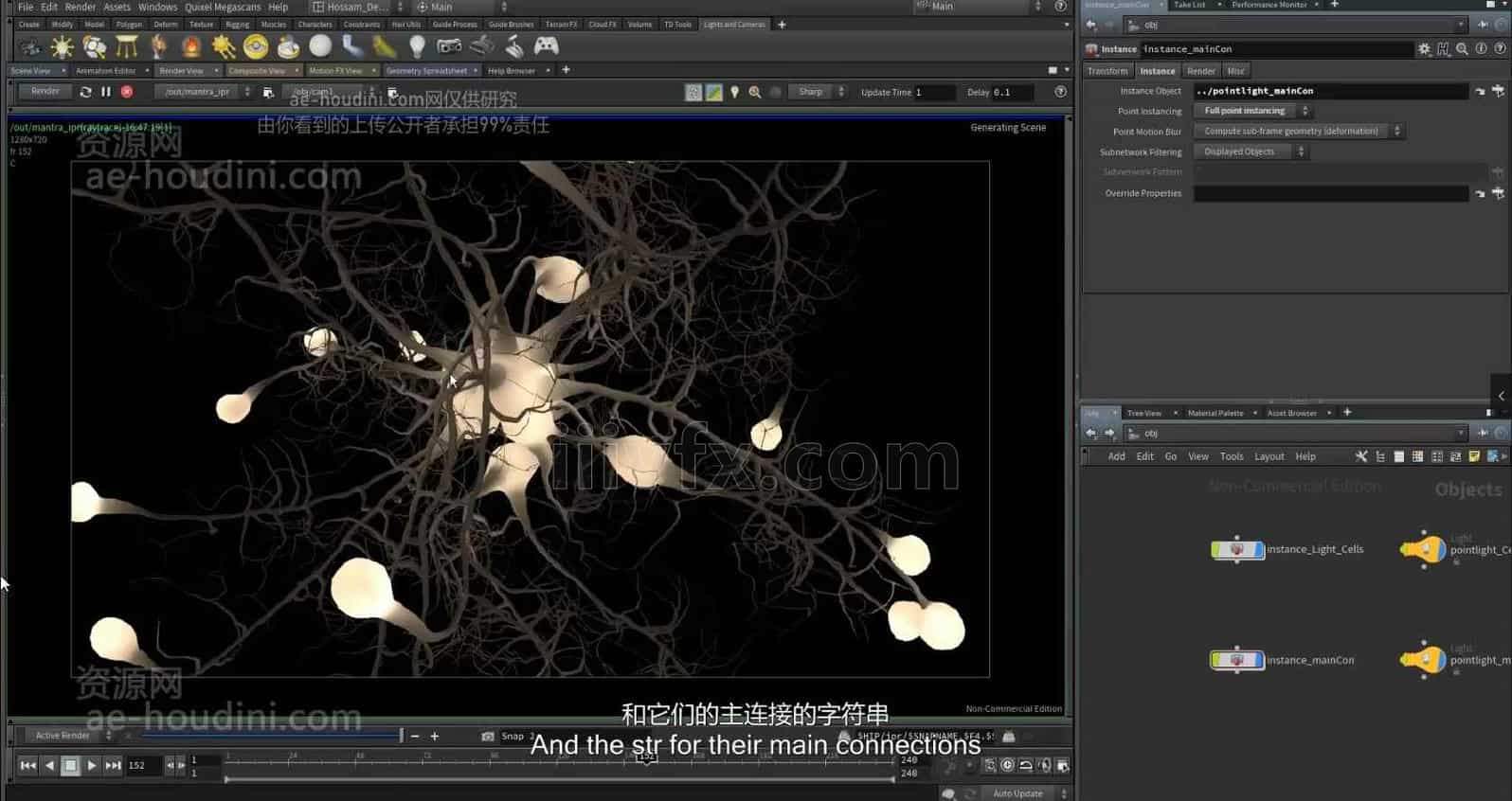Expand the obj path dropdown in parameter pane
This screenshot has width=1512, height=801.
(x=1460, y=25)
